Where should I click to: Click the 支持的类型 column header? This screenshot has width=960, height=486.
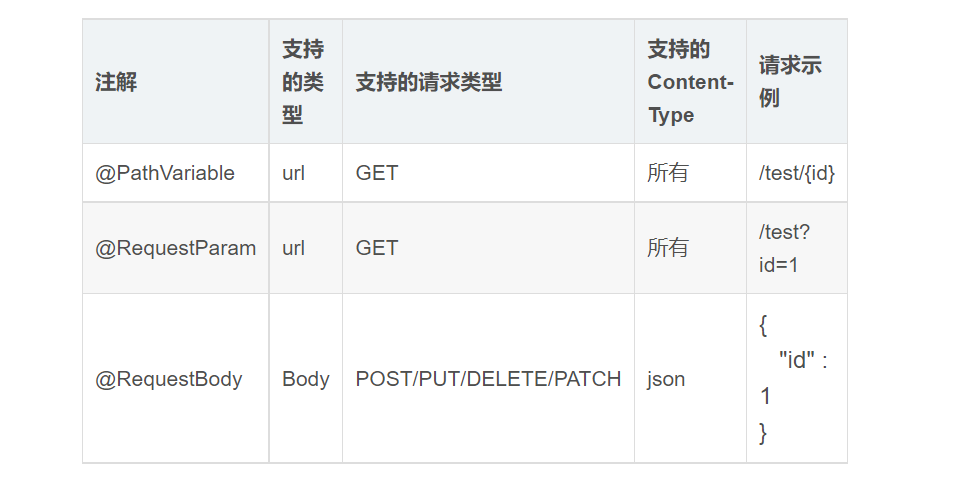303,82
